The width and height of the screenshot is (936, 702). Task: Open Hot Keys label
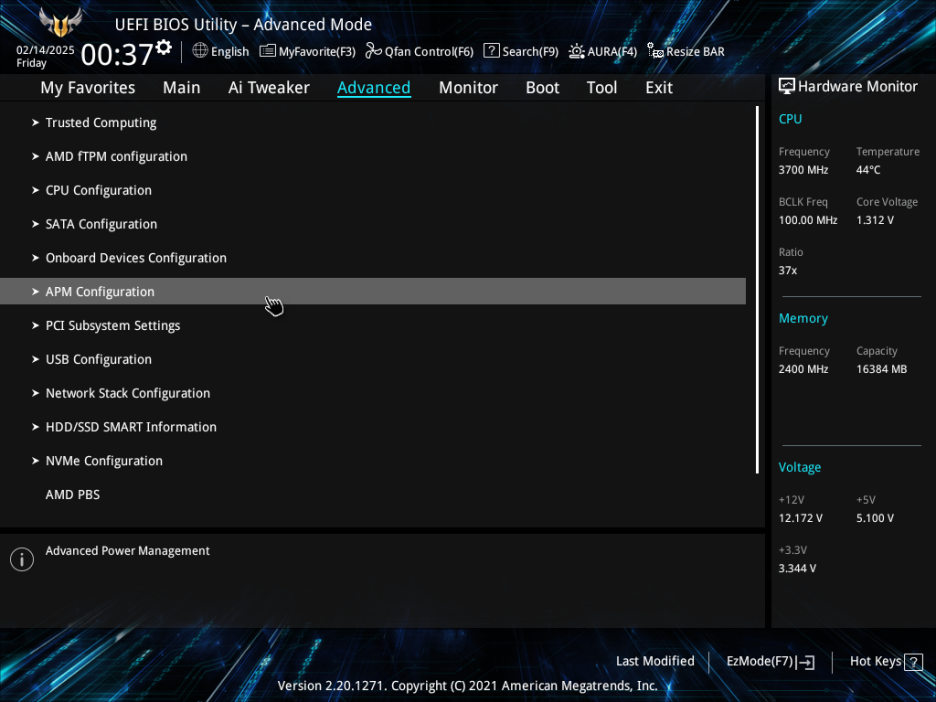coord(875,661)
